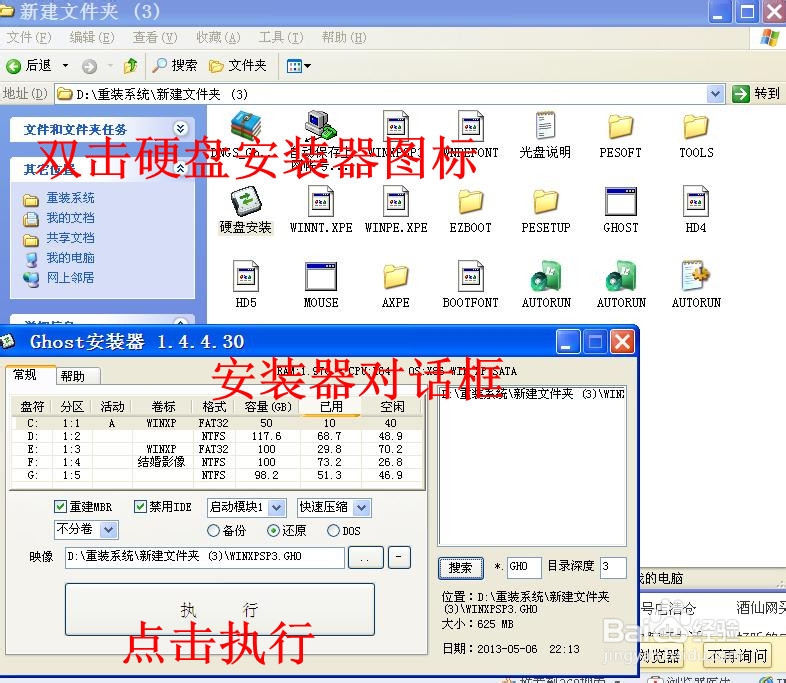
Task: Open the 硬盘安装 installer icon
Action: click(x=245, y=204)
